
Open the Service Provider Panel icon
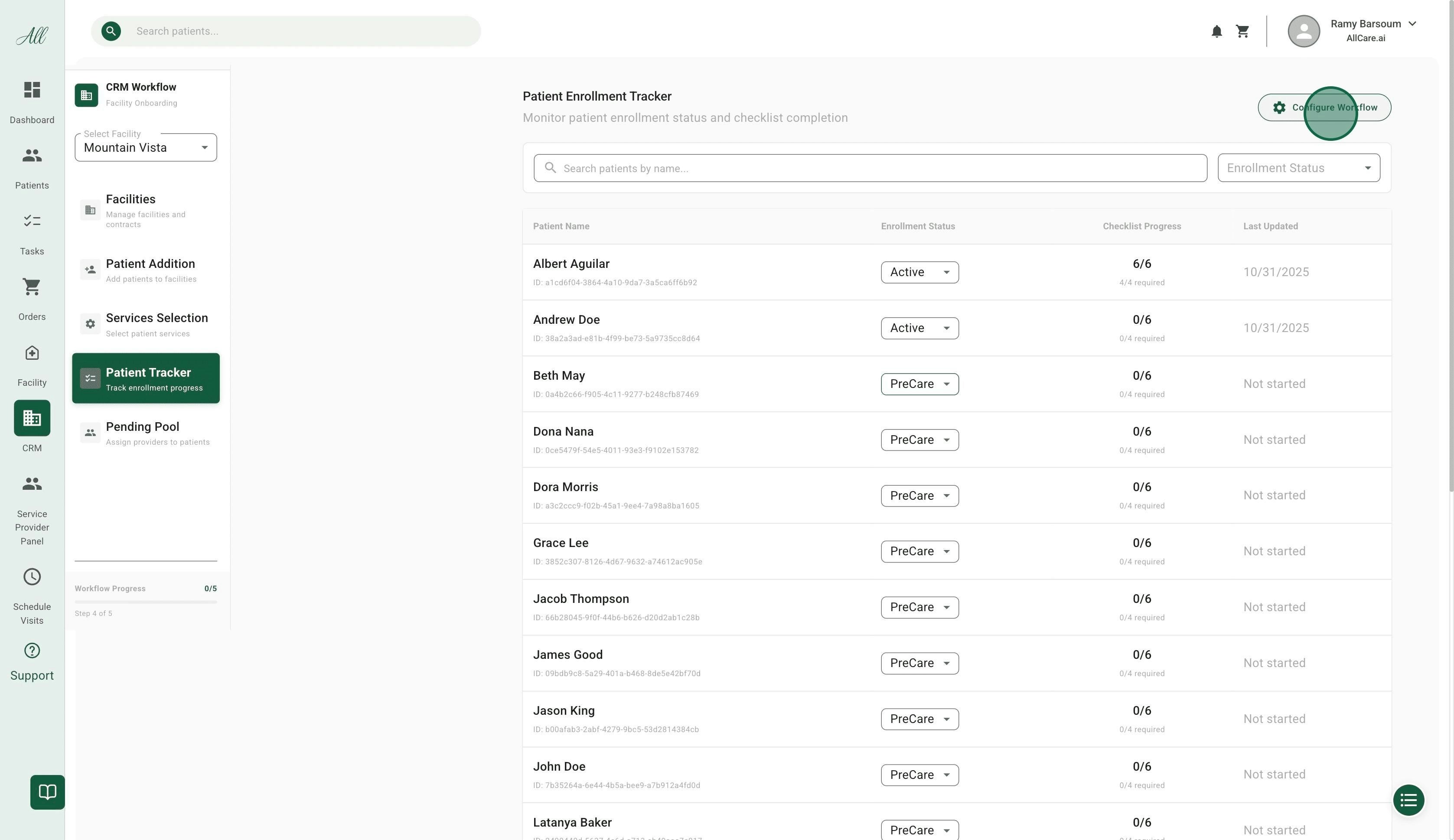(x=32, y=484)
